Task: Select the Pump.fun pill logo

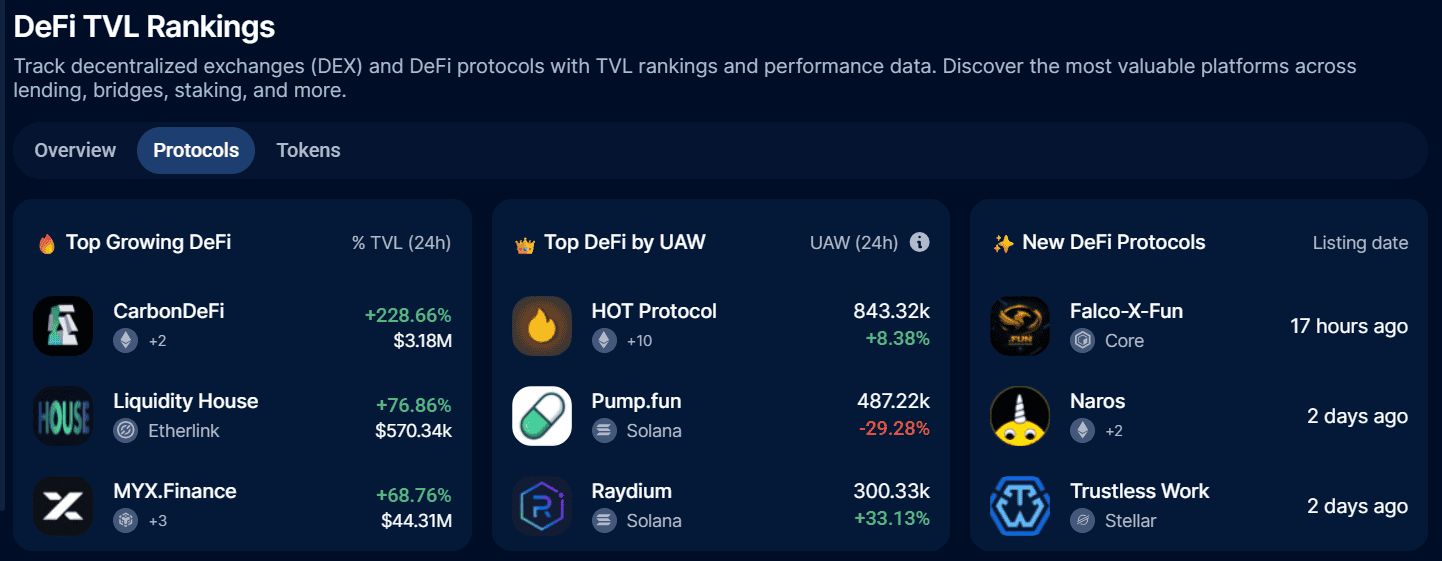Action: [542, 416]
